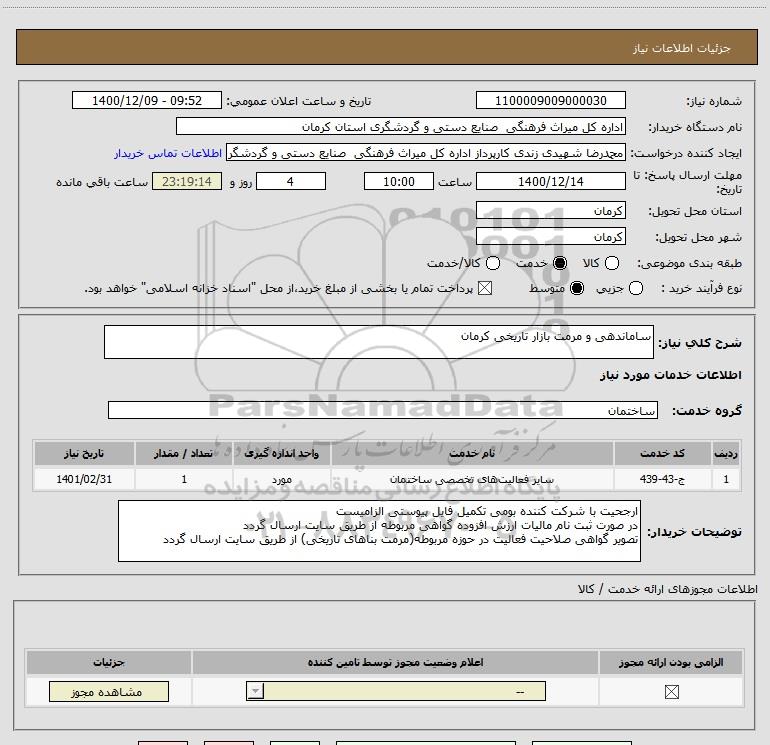Choose the متوسط purchase process option
The image size is (770, 745).
[577, 288]
